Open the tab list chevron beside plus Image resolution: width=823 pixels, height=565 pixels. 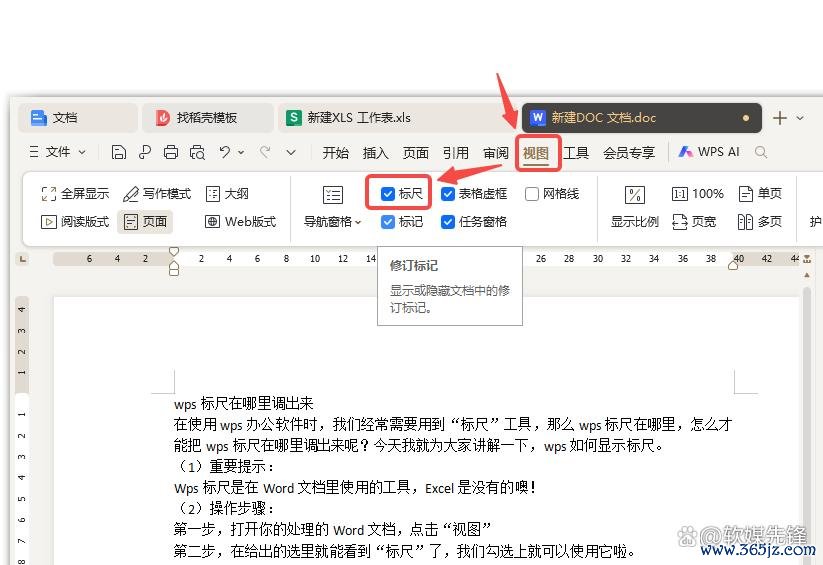[x=800, y=118]
